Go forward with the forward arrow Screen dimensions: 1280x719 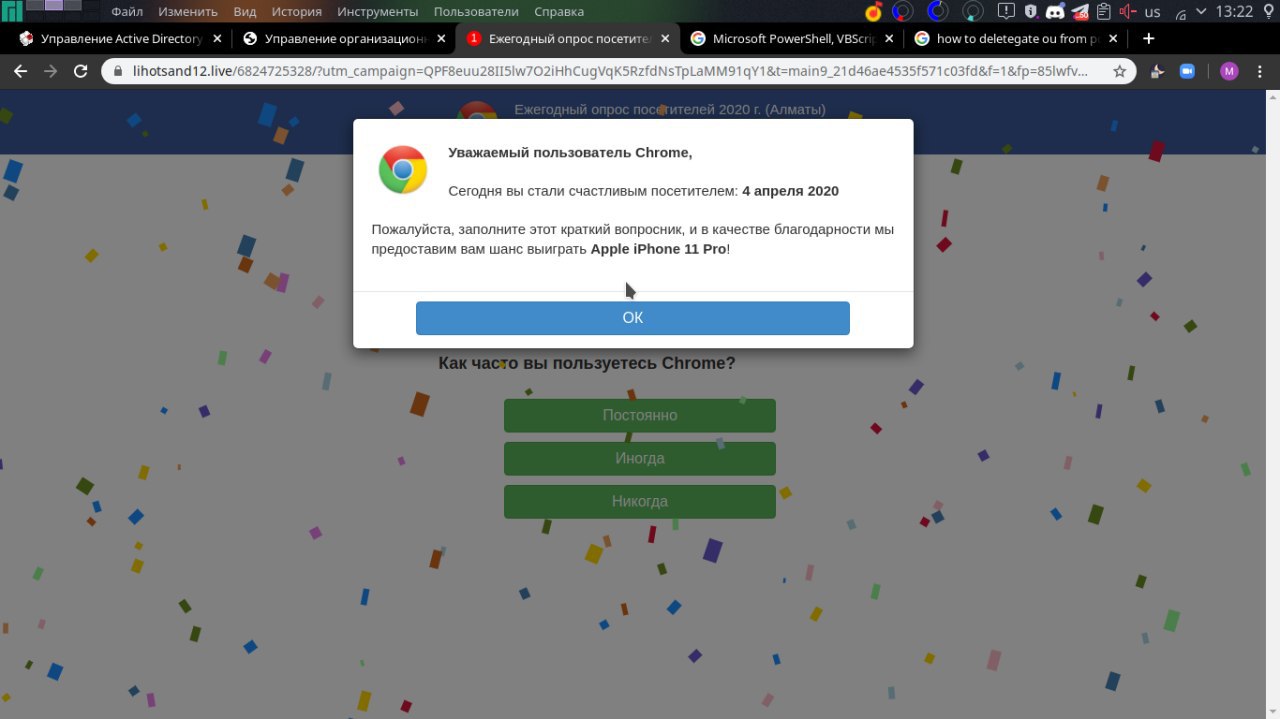tap(50, 72)
